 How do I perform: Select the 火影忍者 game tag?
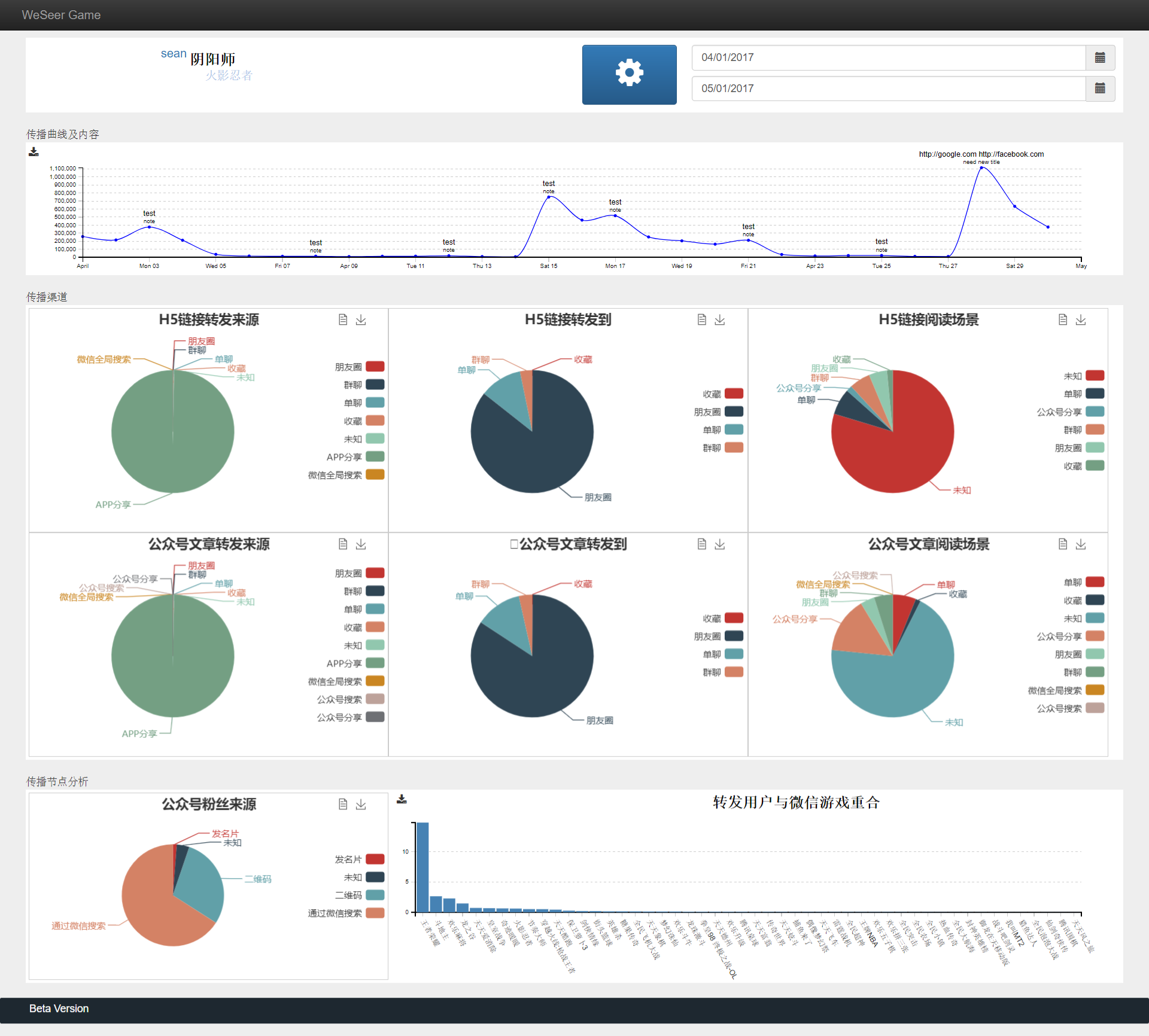click(x=229, y=75)
